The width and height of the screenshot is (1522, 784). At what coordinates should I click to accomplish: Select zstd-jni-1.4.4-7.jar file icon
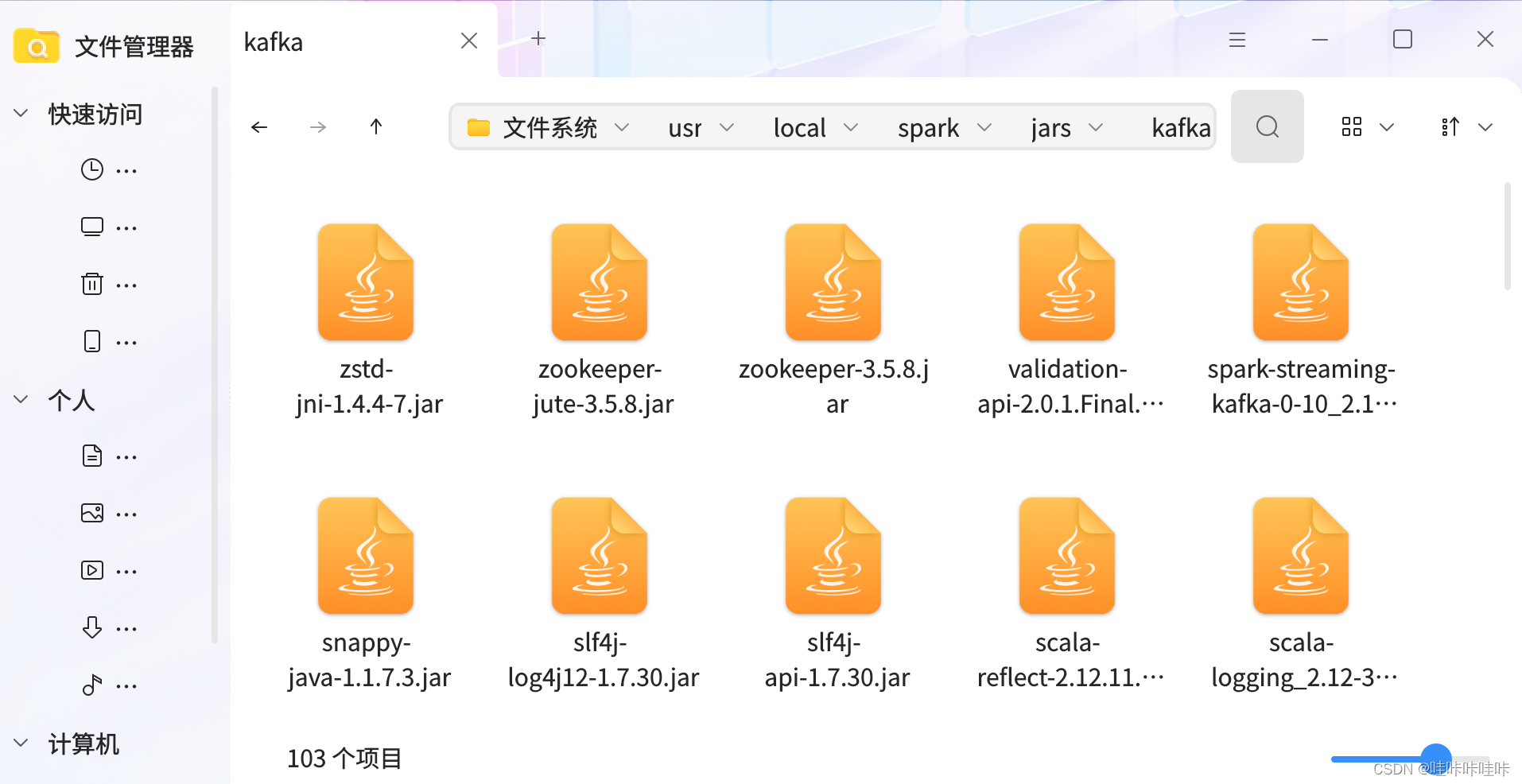(366, 282)
